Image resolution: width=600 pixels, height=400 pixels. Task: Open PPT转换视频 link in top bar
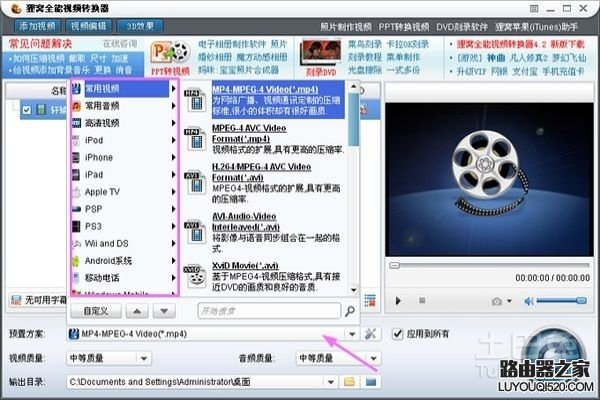click(x=404, y=27)
